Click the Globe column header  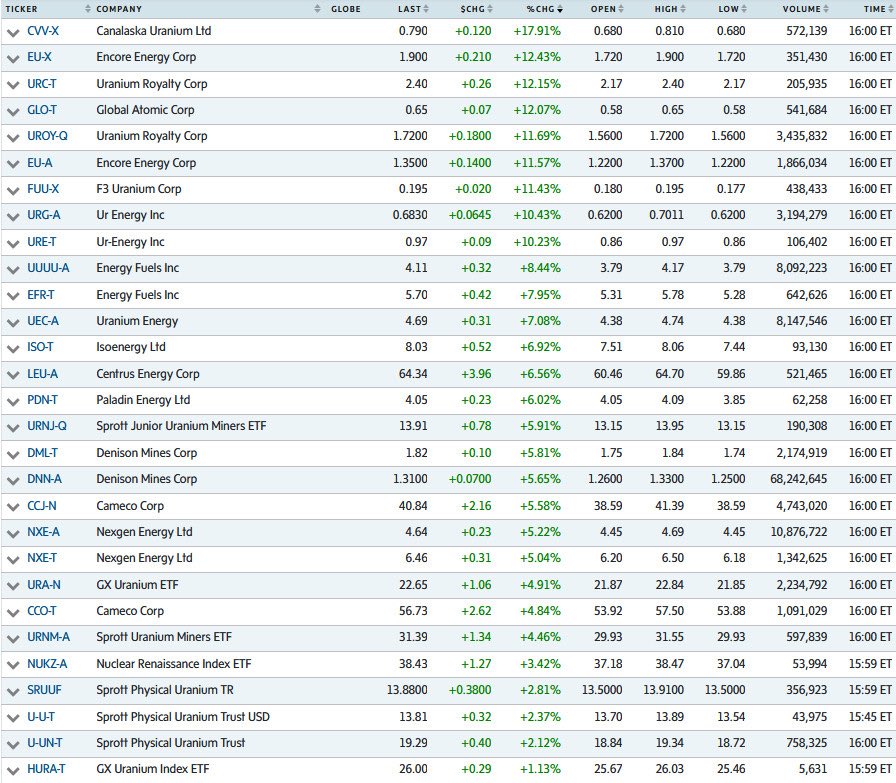coord(346,9)
